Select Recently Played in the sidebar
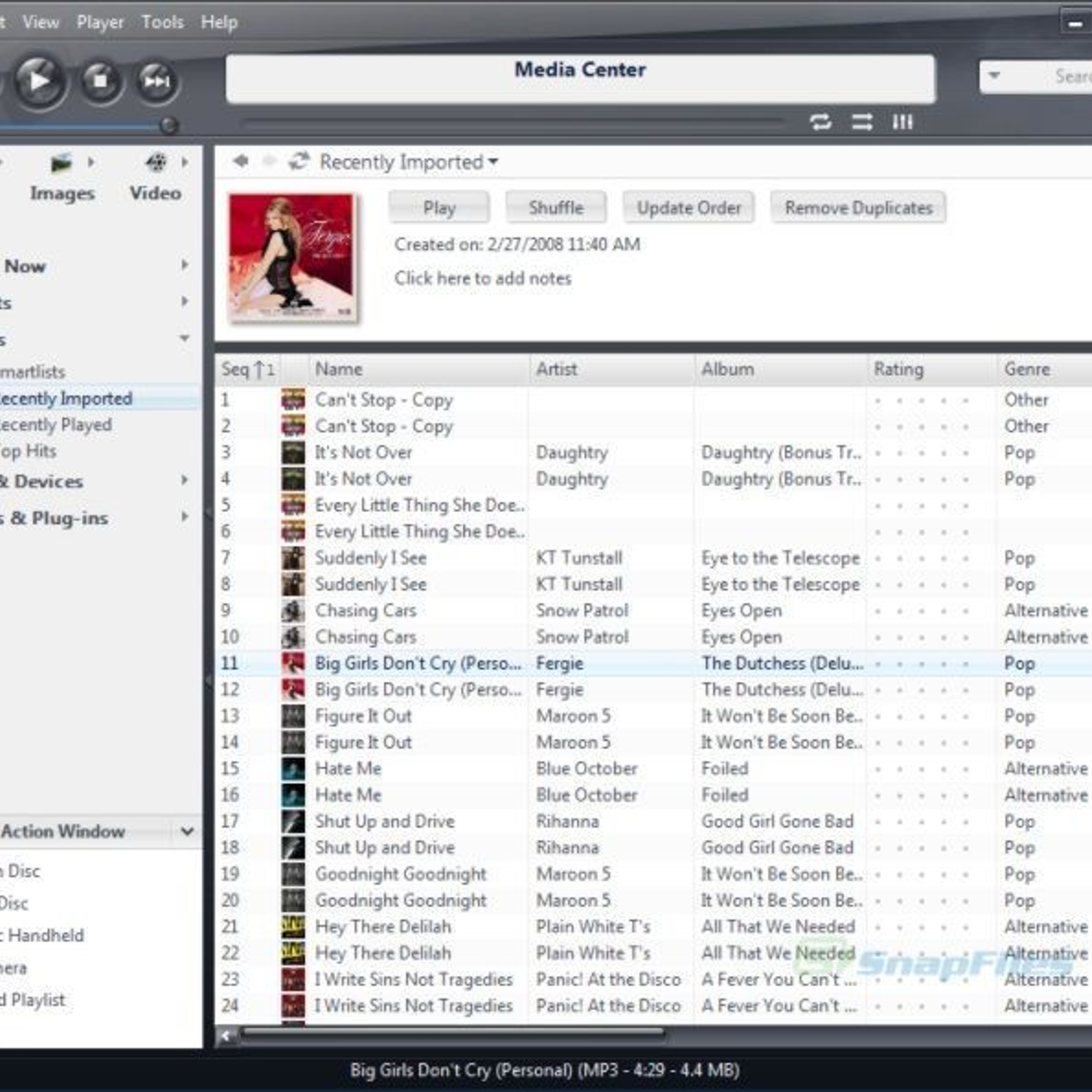 click(56, 425)
